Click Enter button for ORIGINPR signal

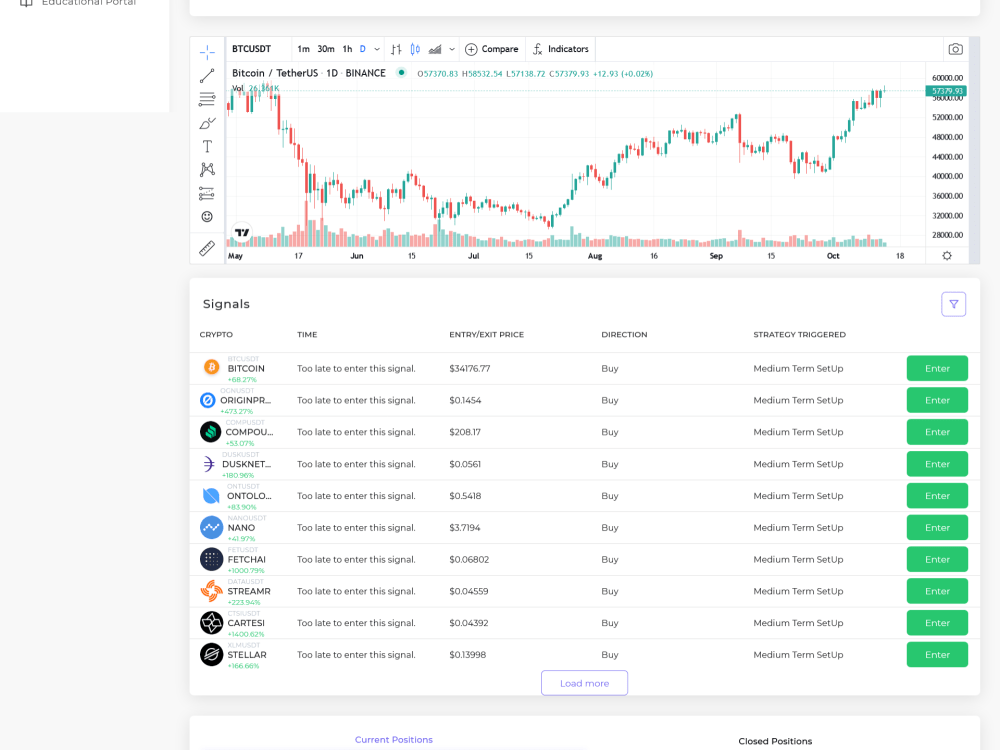click(937, 401)
